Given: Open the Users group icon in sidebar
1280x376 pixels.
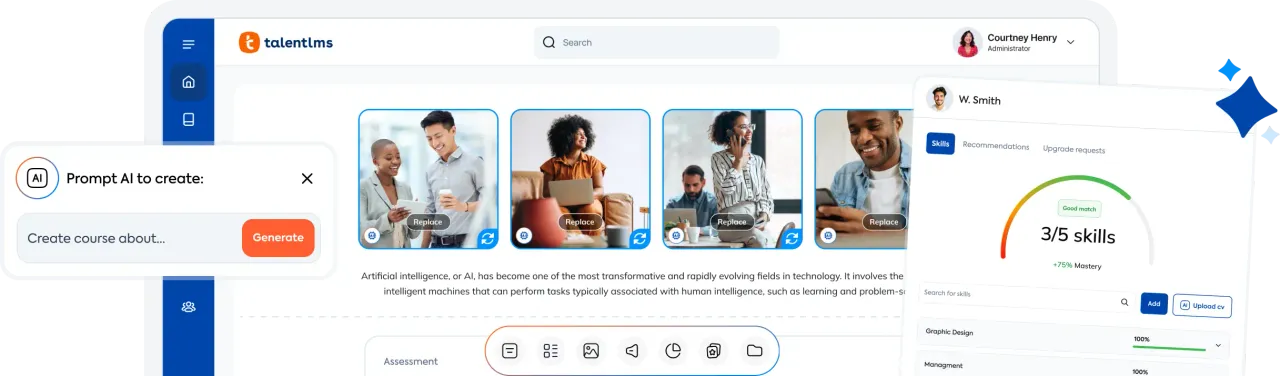Looking at the screenshot, I should click(188, 306).
